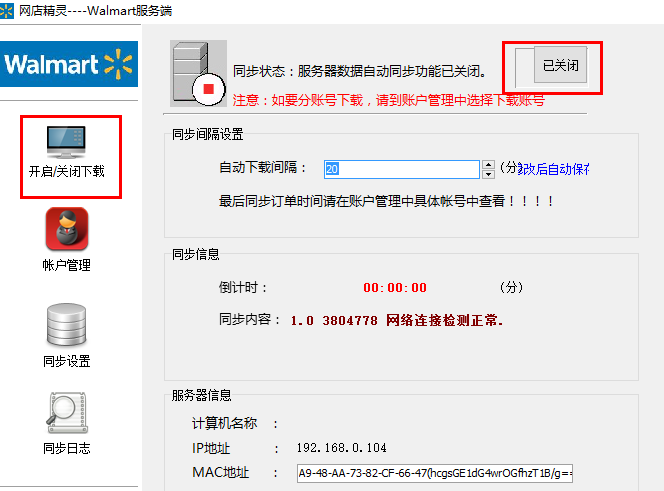Click the MAC地址 text field
The height and width of the screenshot is (491, 664).
tap(434, 473)
